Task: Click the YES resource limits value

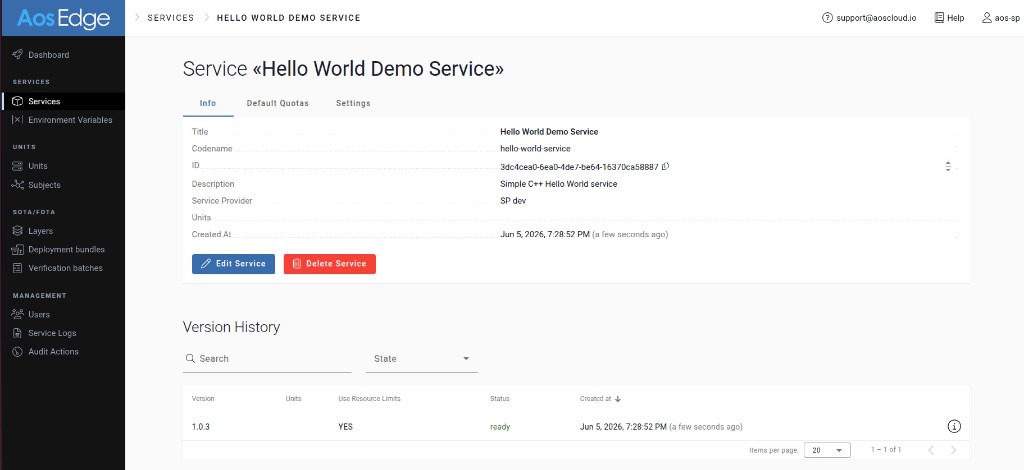Action: 345,427
